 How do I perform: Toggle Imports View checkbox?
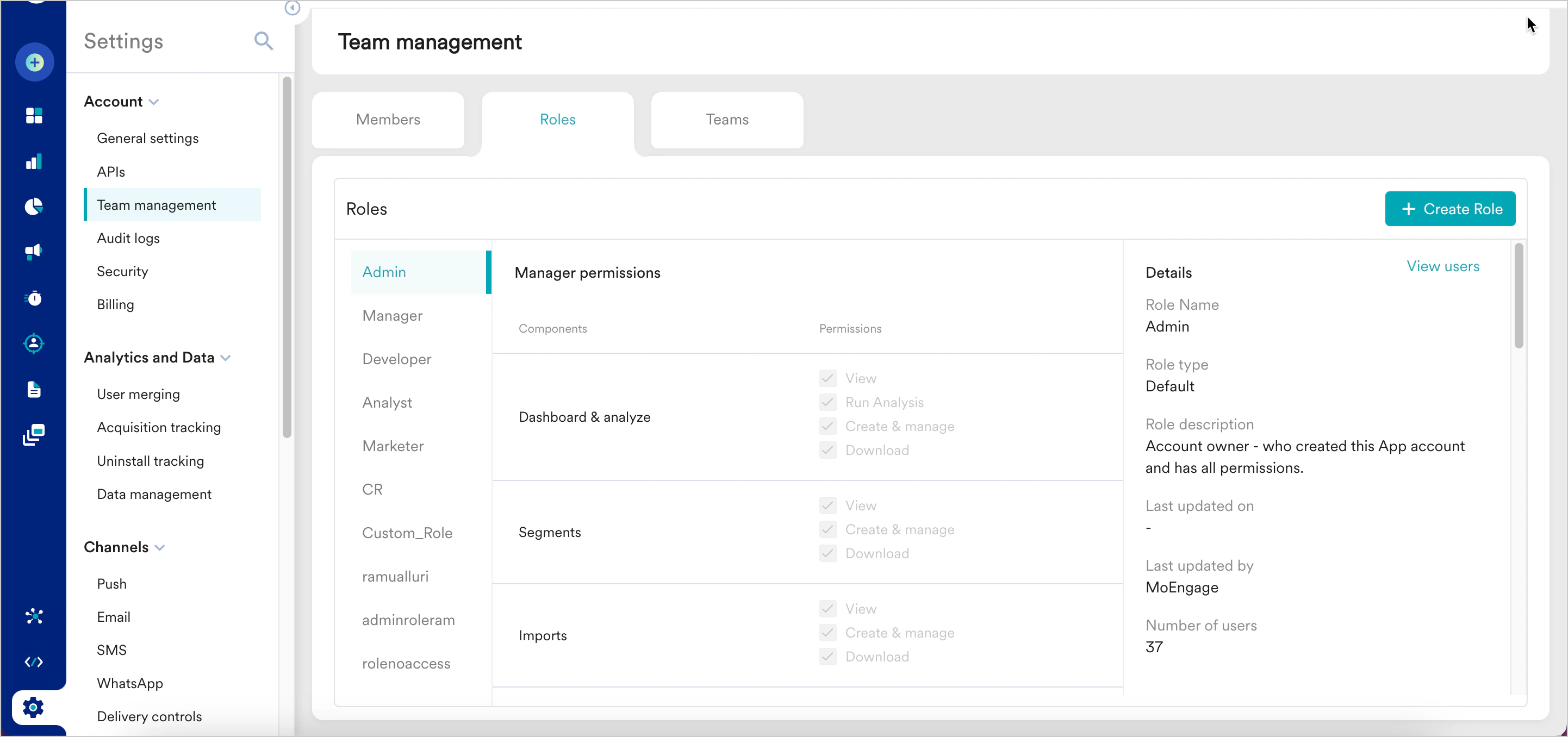click(x=827, y=609)
